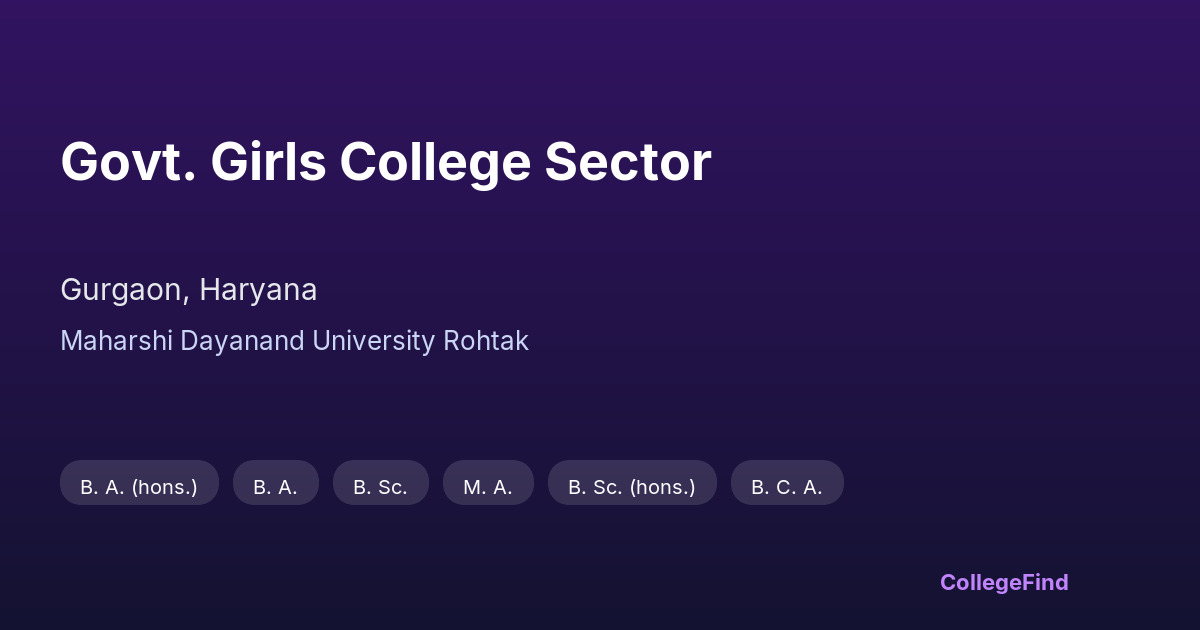
Task: Click the Govt. Girls College Sector heading
Action: pos(386,162)
